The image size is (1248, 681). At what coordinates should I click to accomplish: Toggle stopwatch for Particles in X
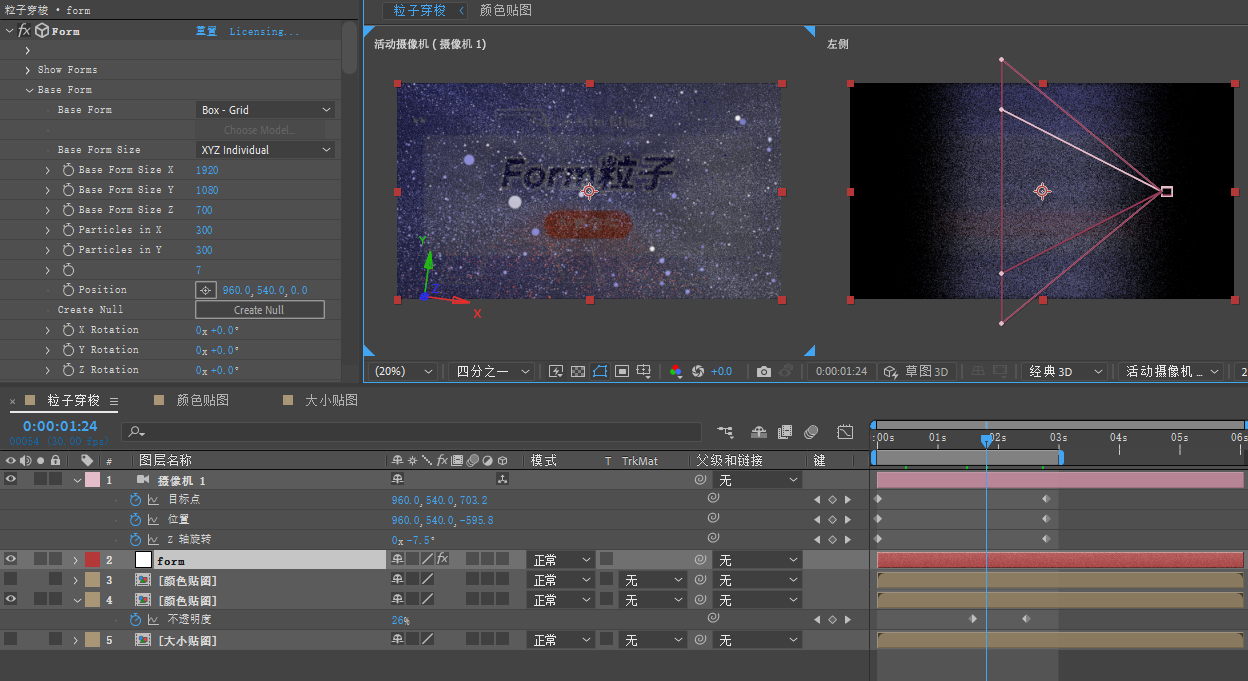pos(68,230)
